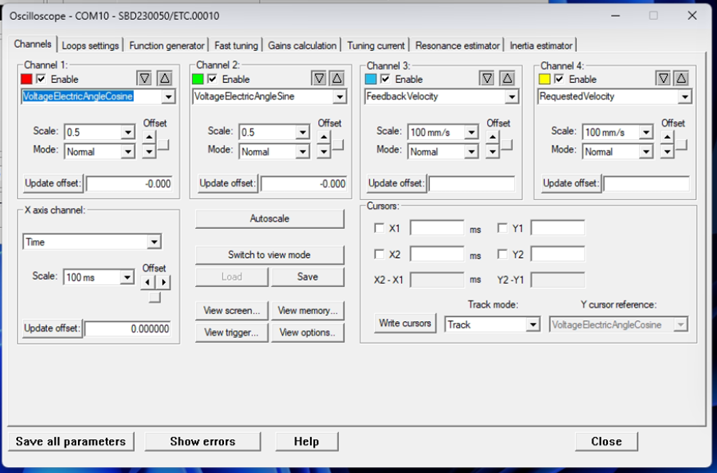Screen dimensions: 717x473
Task: Toggle the Y2 cursor checkbox
Action: tap(502, 254)
